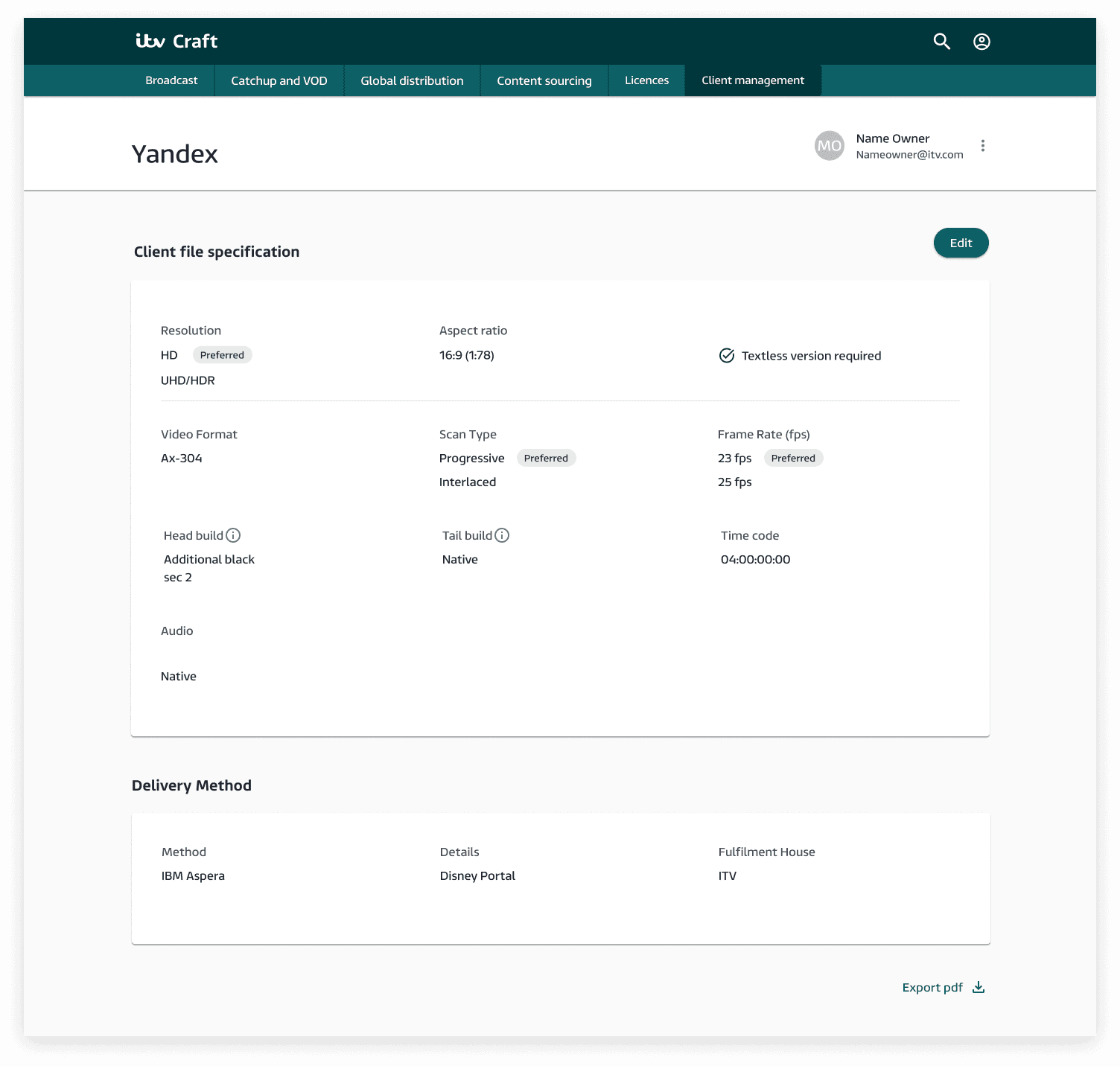Click the Scan Type field label

tap(468, 434)
